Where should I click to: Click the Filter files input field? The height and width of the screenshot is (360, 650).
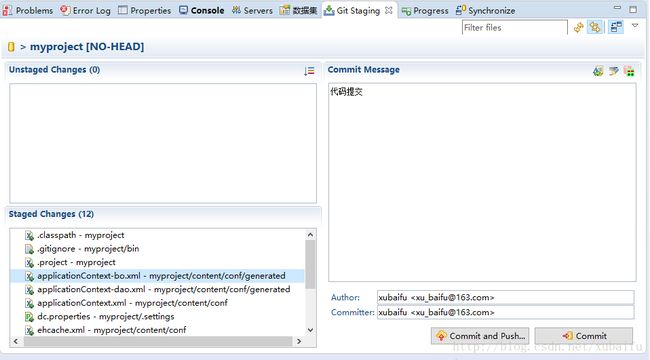(514, 27)
